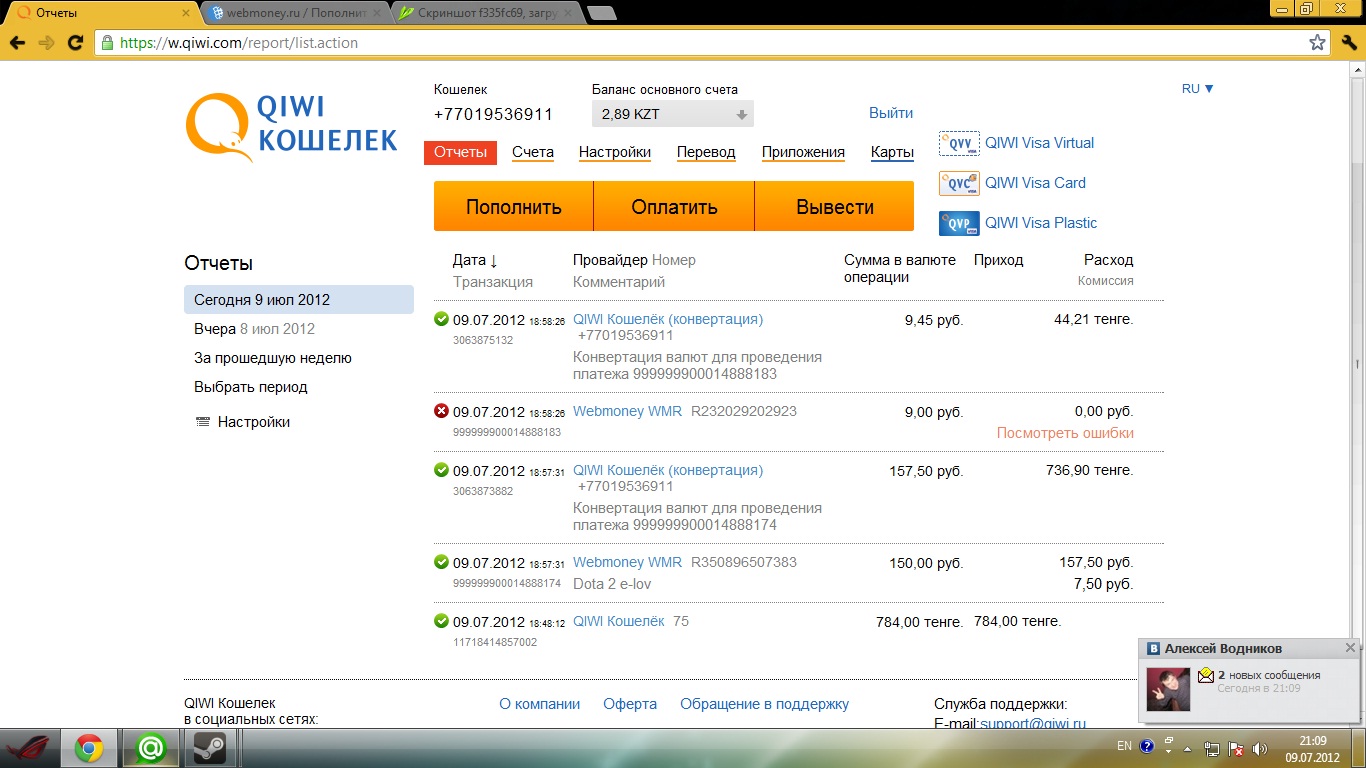Screen dimensions: 1366x768
Task: Click the QVC card icon for QIWI Visa Card
Action: pyautogui.click(x=958, y=183)
